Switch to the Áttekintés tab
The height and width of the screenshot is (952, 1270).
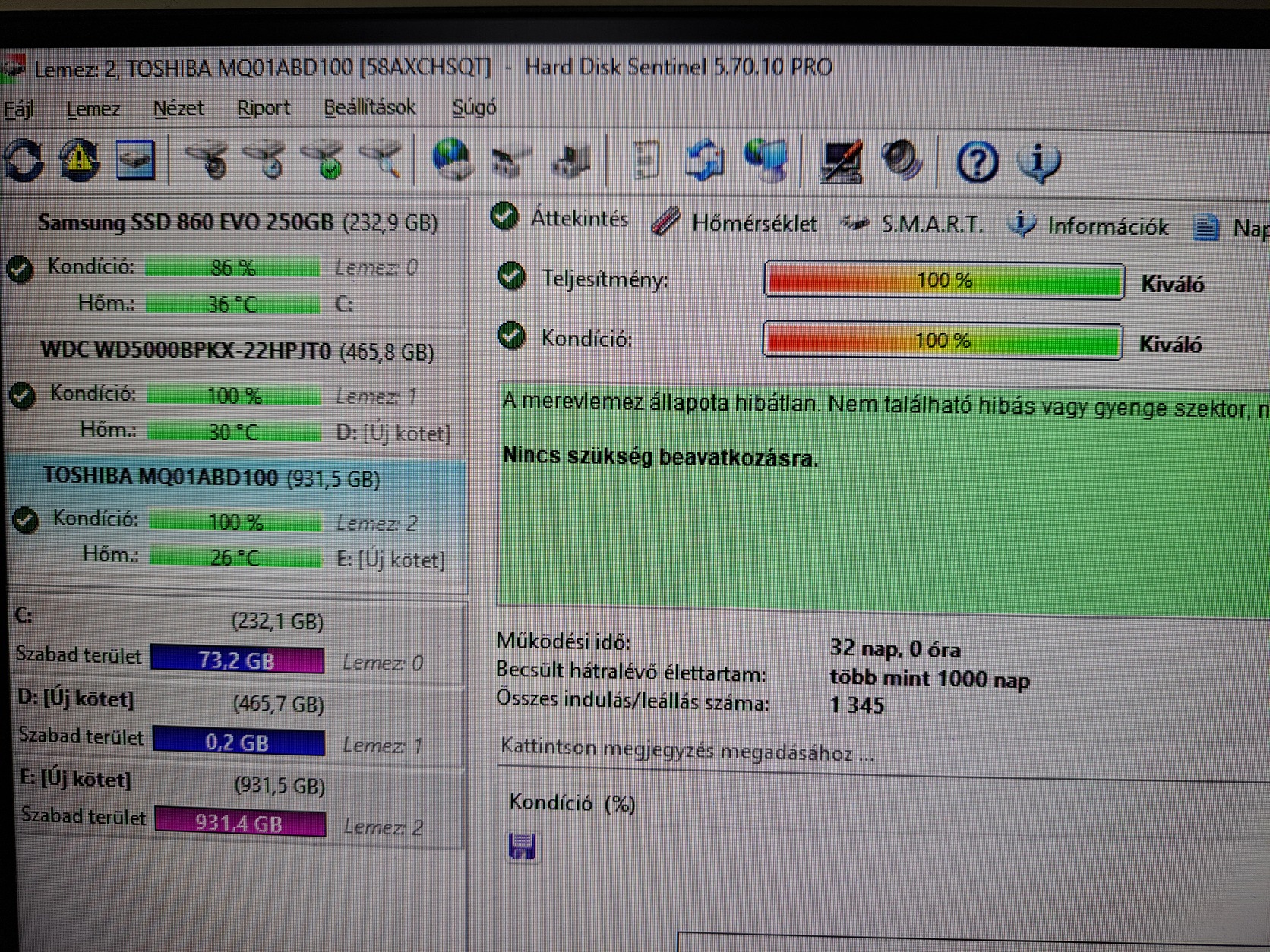(x=561, y=219)
